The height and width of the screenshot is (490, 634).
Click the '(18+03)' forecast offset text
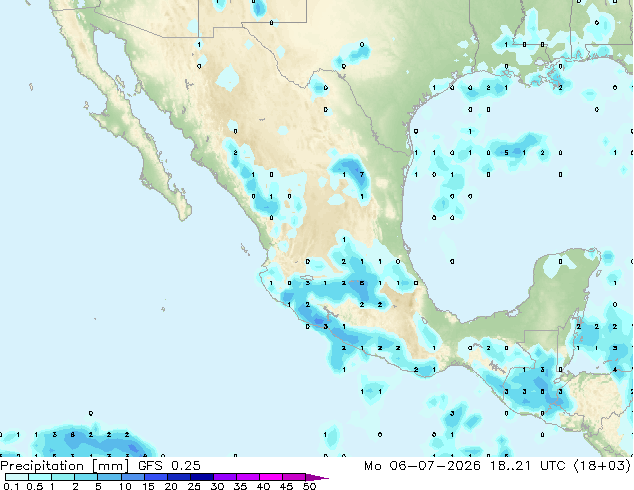point(602,466)
